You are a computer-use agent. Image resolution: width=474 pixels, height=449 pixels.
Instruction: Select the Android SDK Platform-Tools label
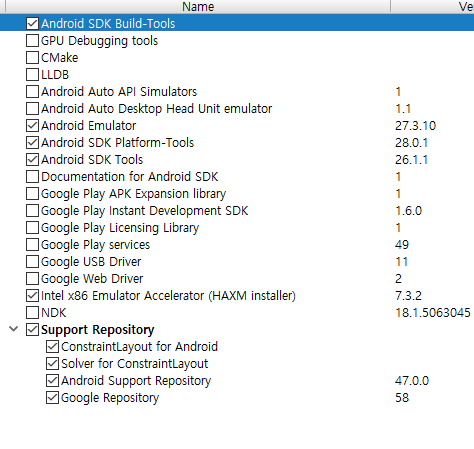click(x=117, y=143)
